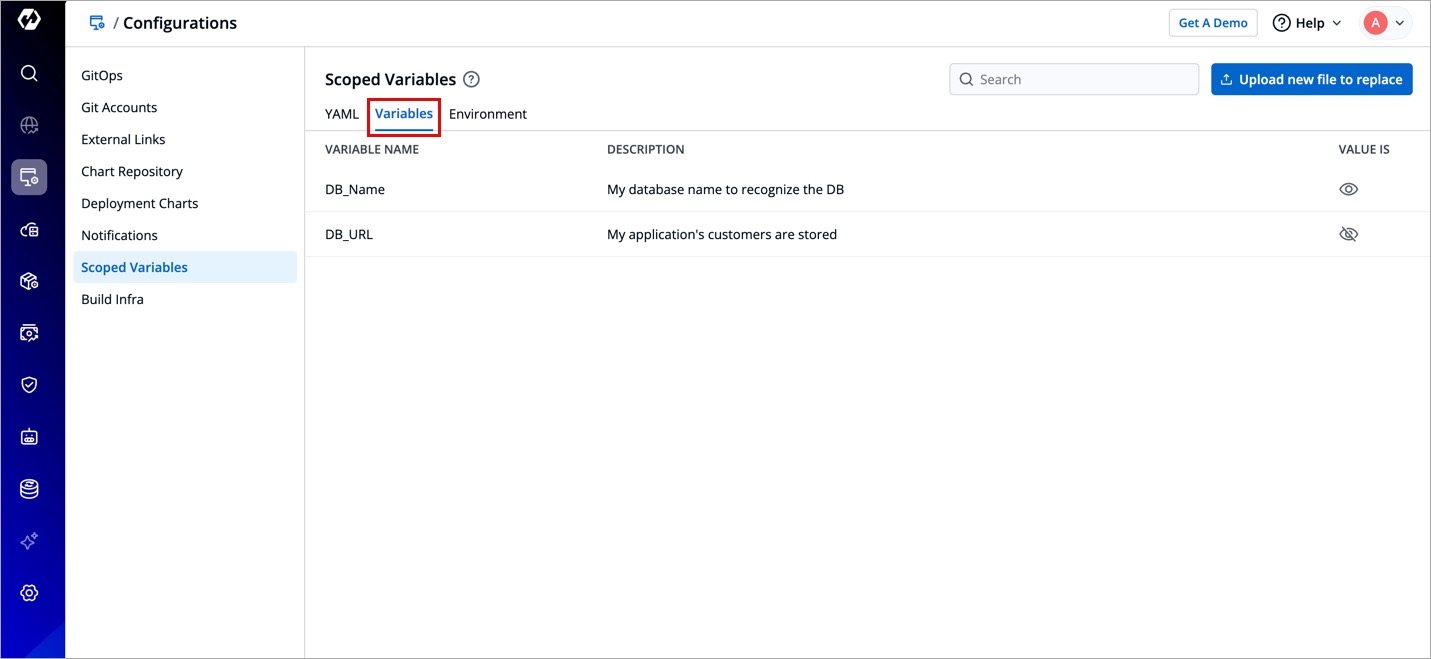Click the stacked database icon in the sidebar

click(x=29, y=489)
